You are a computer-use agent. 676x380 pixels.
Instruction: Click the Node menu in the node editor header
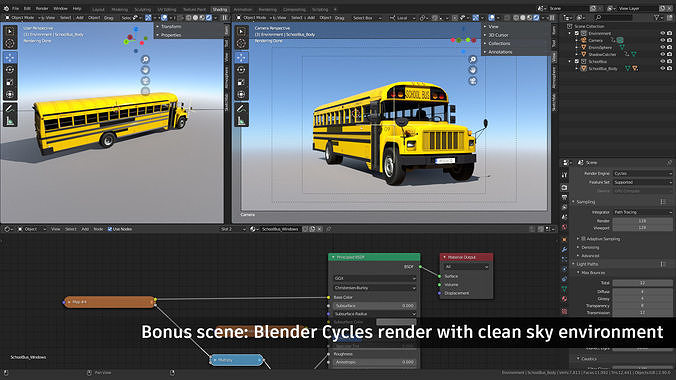click(x=98, y=229)
